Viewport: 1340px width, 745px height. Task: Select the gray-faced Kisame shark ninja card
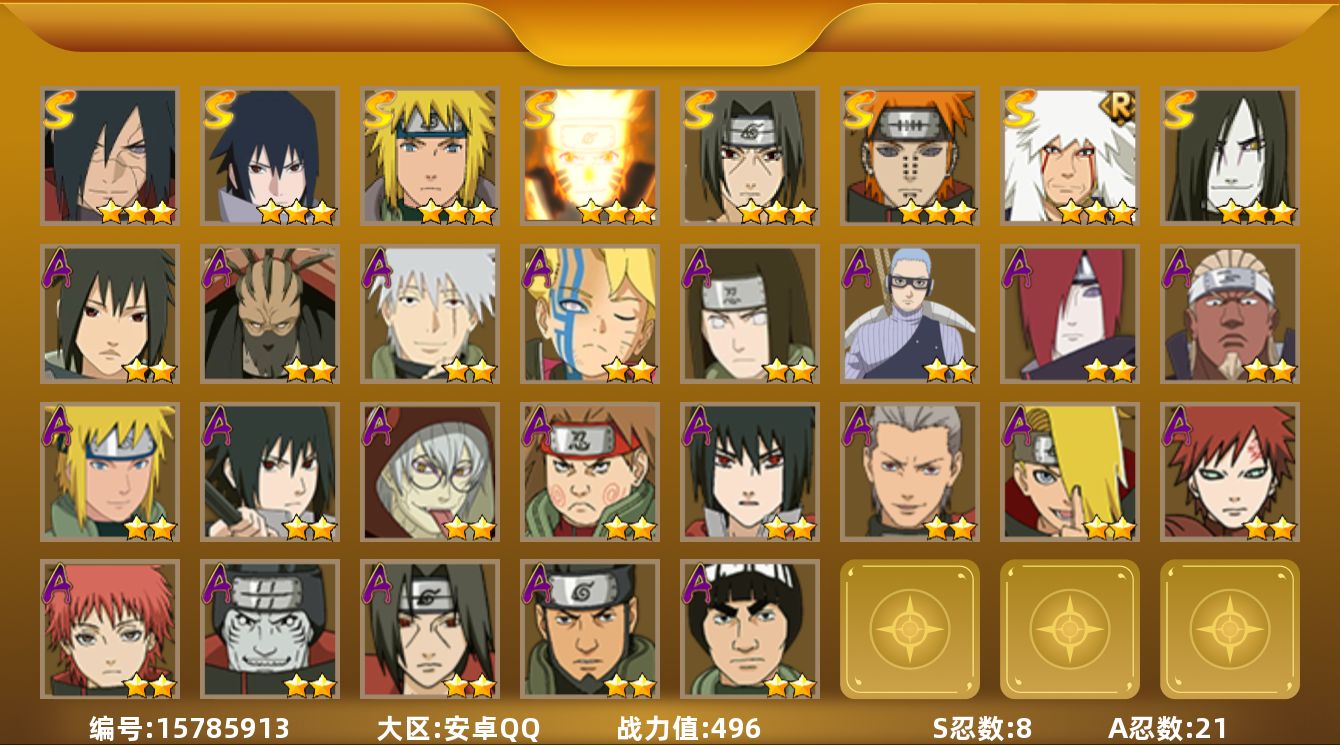tap(270, 629)
